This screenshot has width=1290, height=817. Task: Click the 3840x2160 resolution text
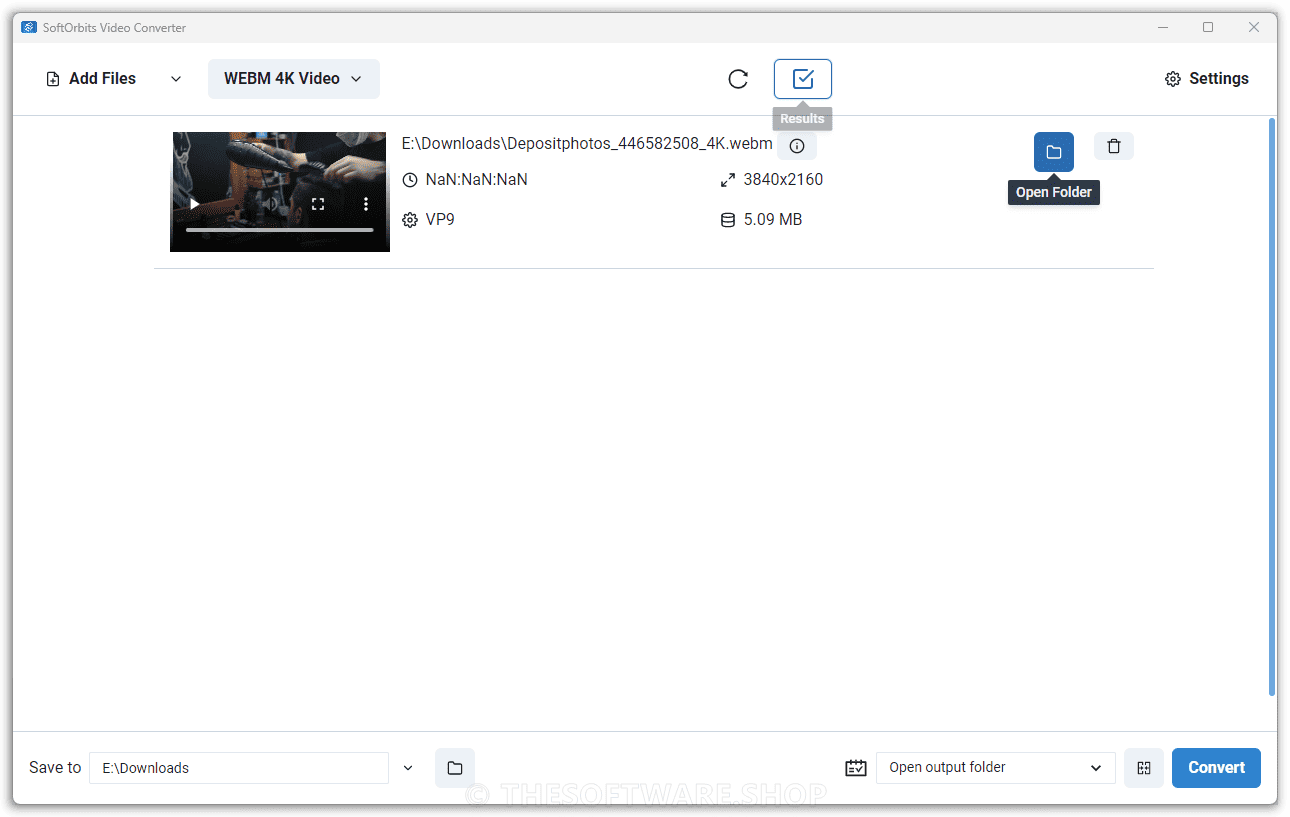pyautogui.click(x=783, y=180)
